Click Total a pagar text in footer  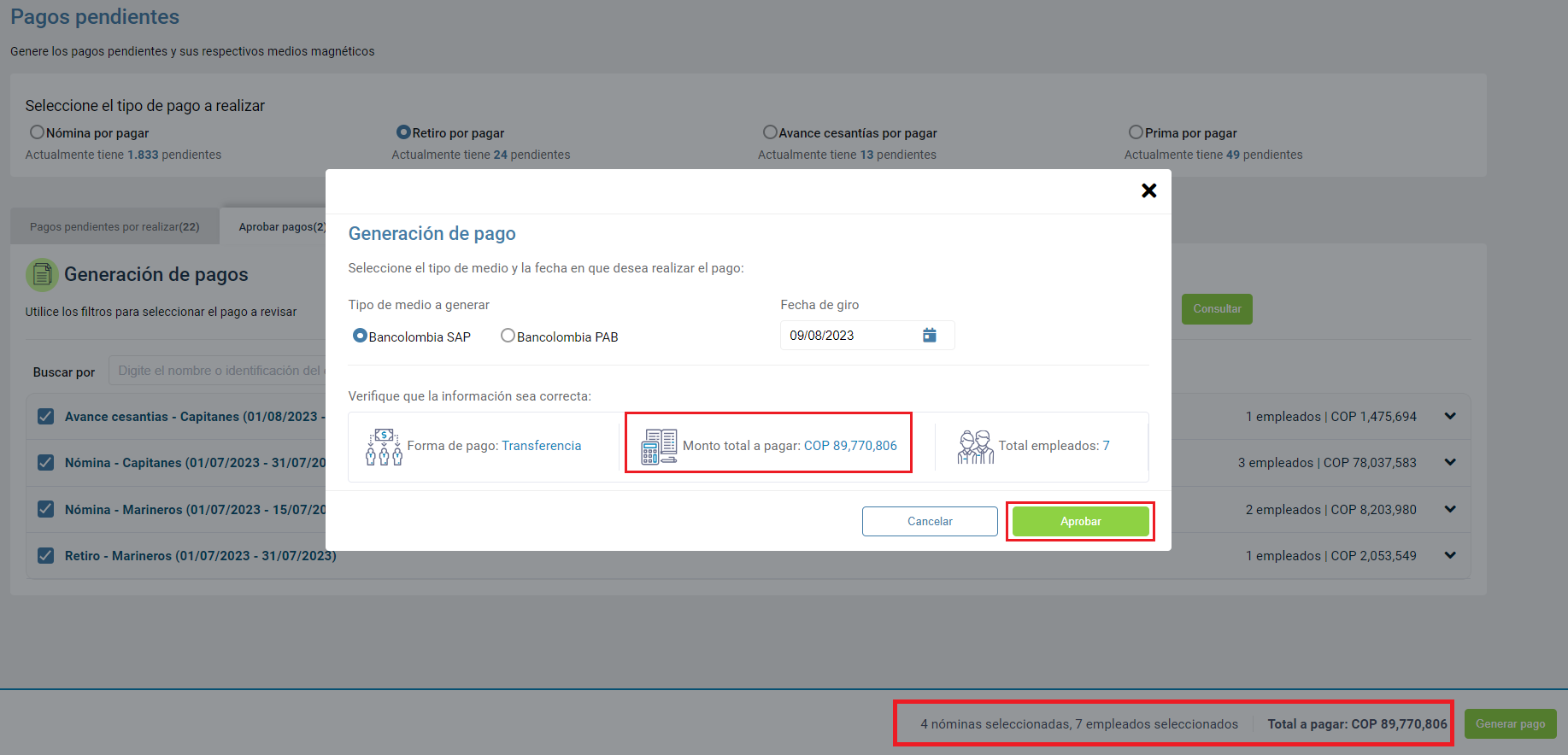click(x=1357, y=724)
